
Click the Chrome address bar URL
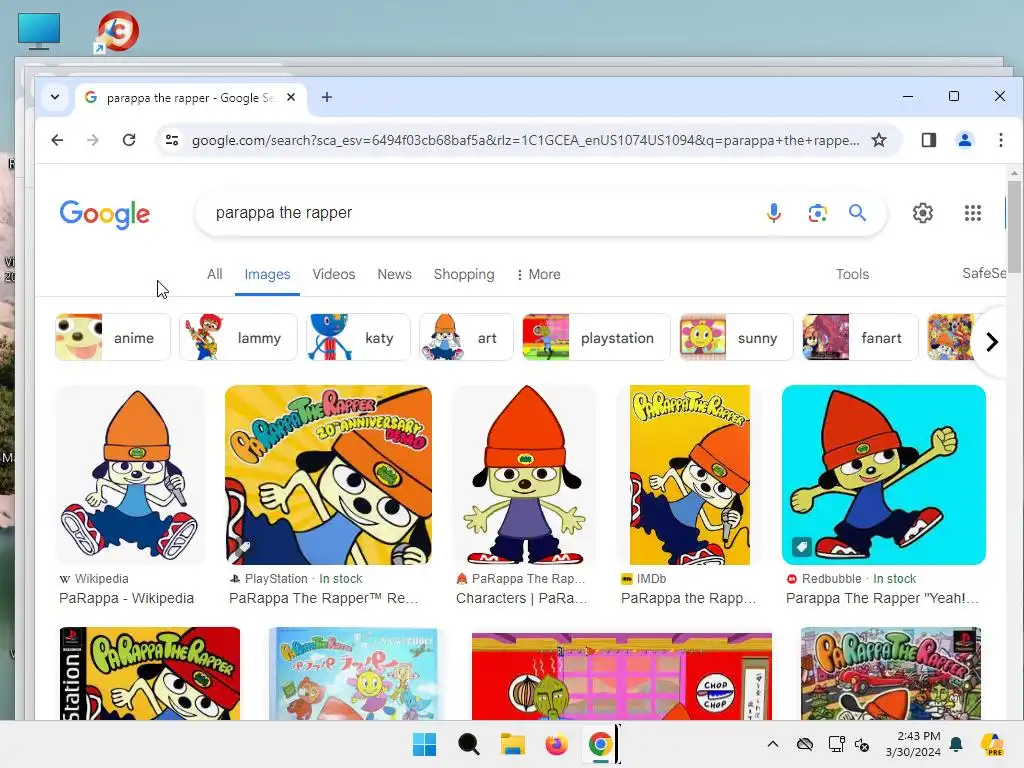(526, 140)
